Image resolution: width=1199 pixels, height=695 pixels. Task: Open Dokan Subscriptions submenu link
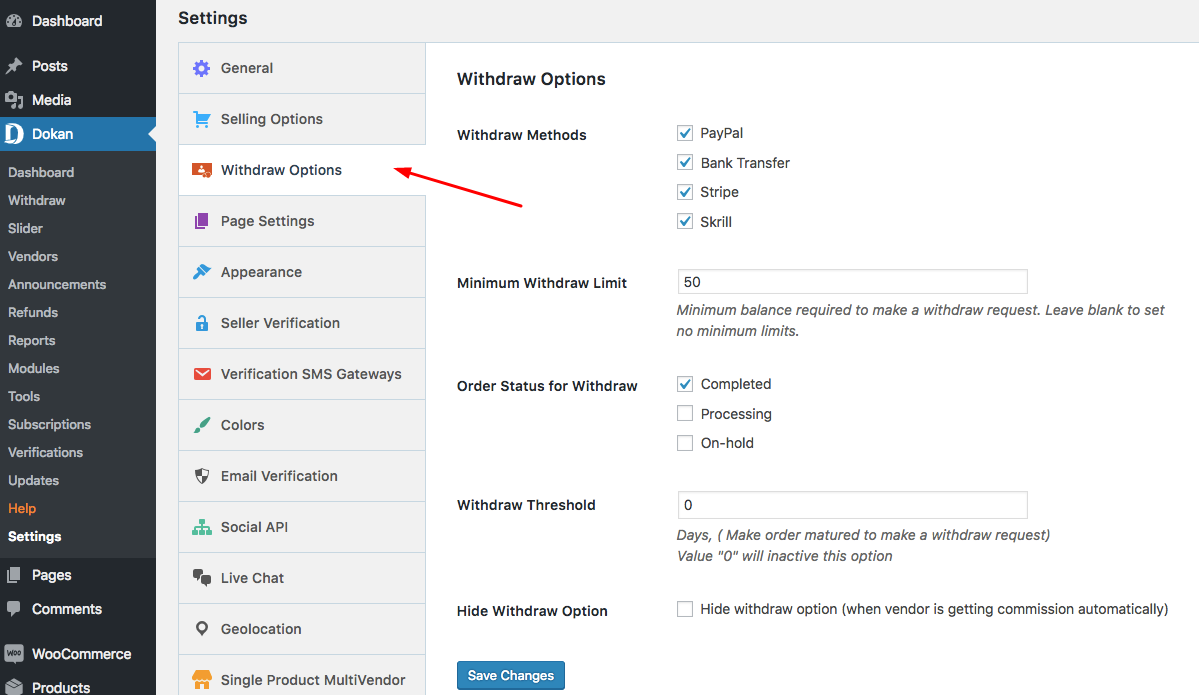[x=49, y=424]
